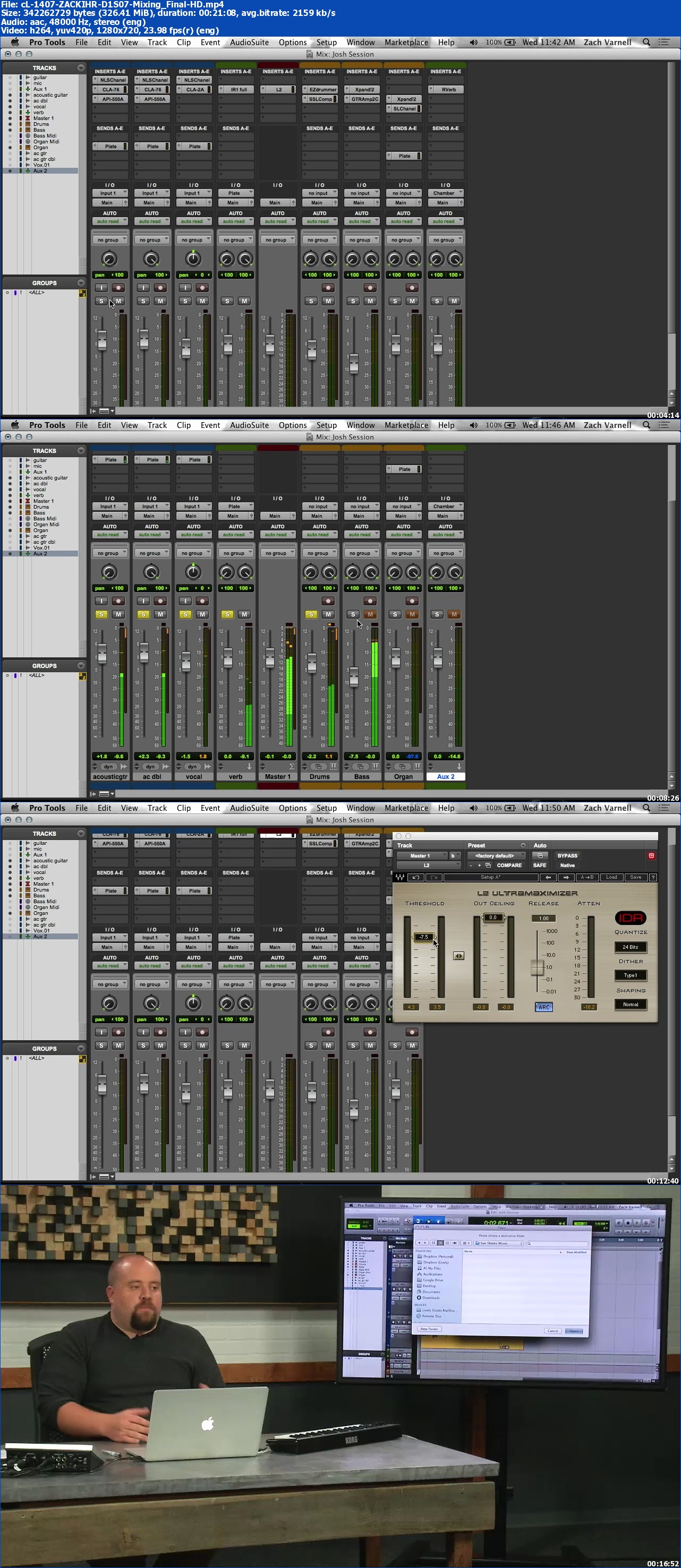The height and width of the screenshot is (1568, 681).
Task: Toggle BYPASS in the L2 plug-in window
Action: pyautogui.click(x=567, y=855)
